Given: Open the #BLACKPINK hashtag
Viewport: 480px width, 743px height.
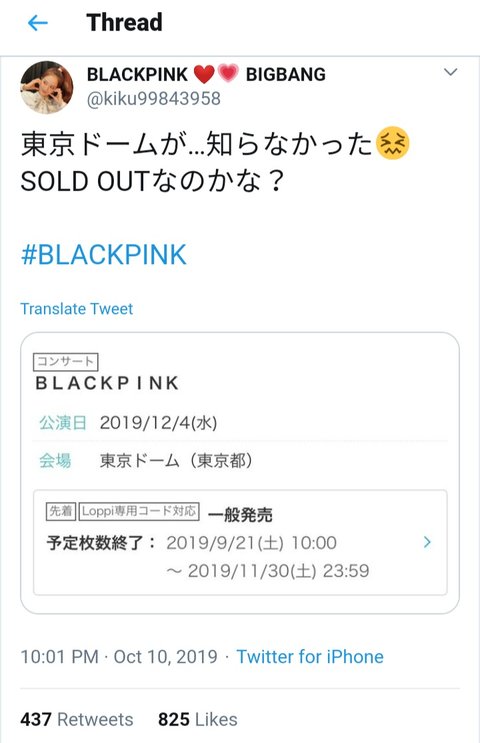Looking at the screenshot, I should [104, 254].
